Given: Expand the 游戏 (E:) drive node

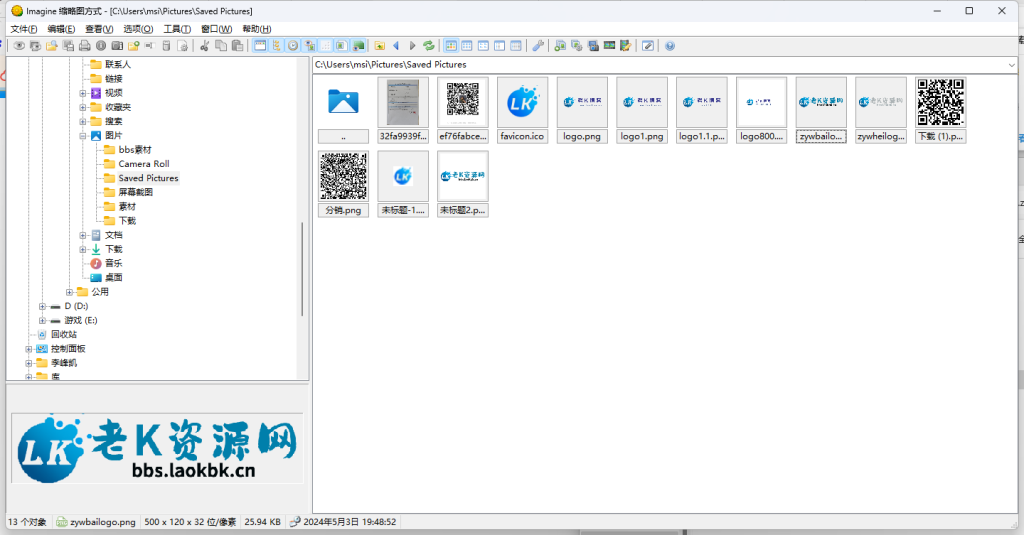Looking at the screenshot, I should (x=42, y=321).
